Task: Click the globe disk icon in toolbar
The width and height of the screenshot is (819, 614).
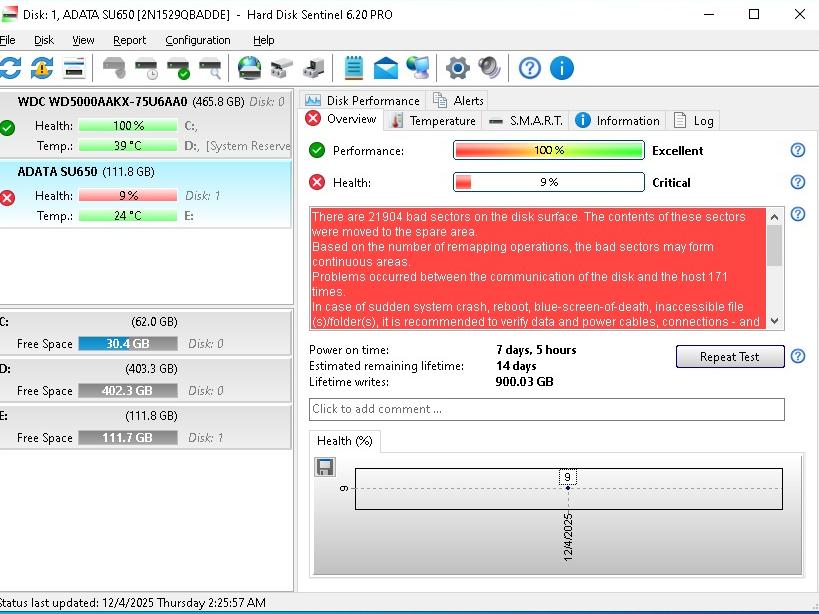Action: click(x=249, y=68)
